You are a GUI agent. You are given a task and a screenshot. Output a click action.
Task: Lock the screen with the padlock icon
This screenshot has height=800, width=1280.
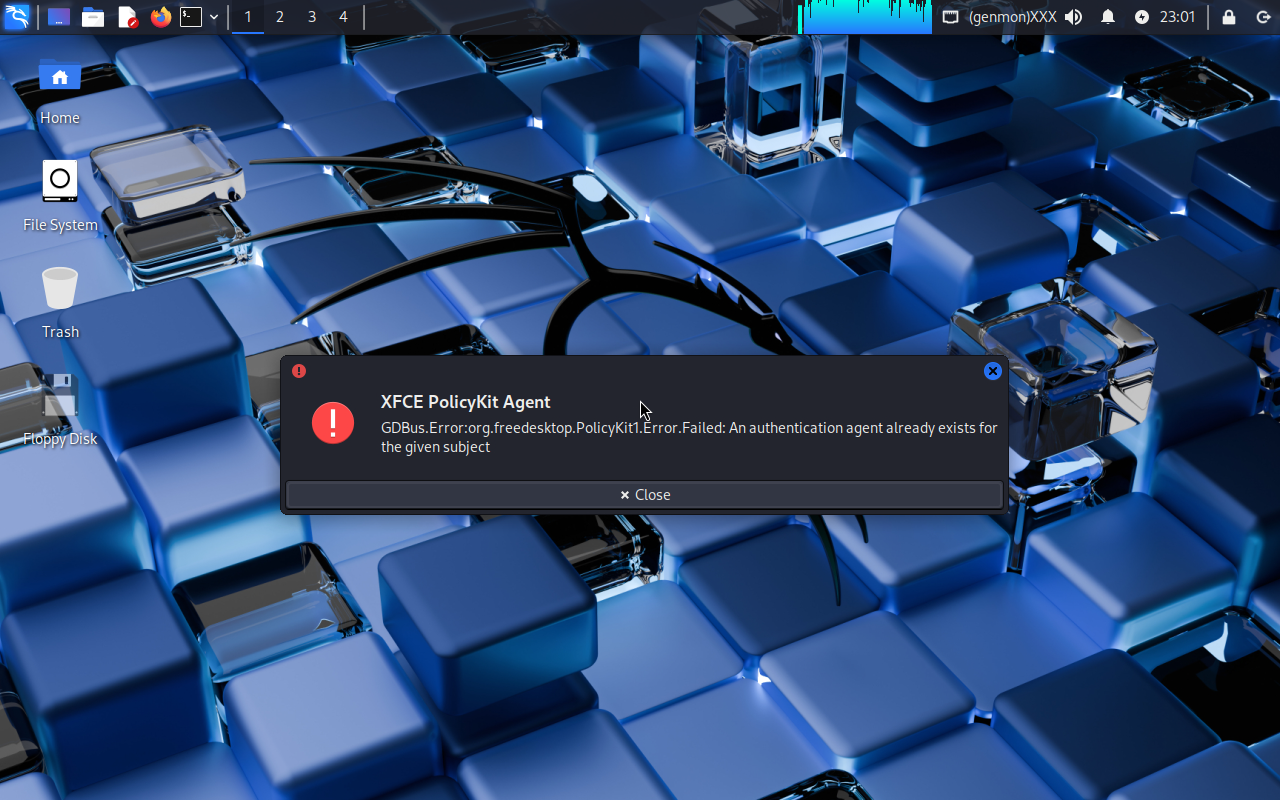[1229, 17]
